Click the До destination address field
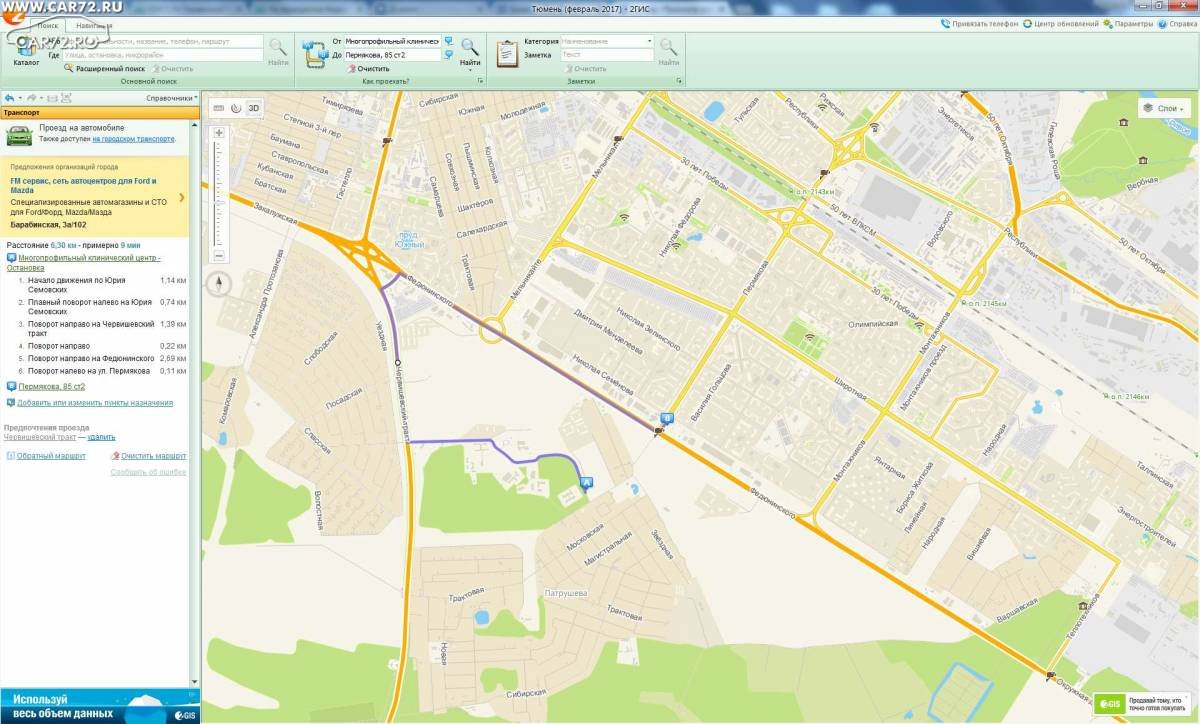The image size is (1200, 724). [391, 55]
